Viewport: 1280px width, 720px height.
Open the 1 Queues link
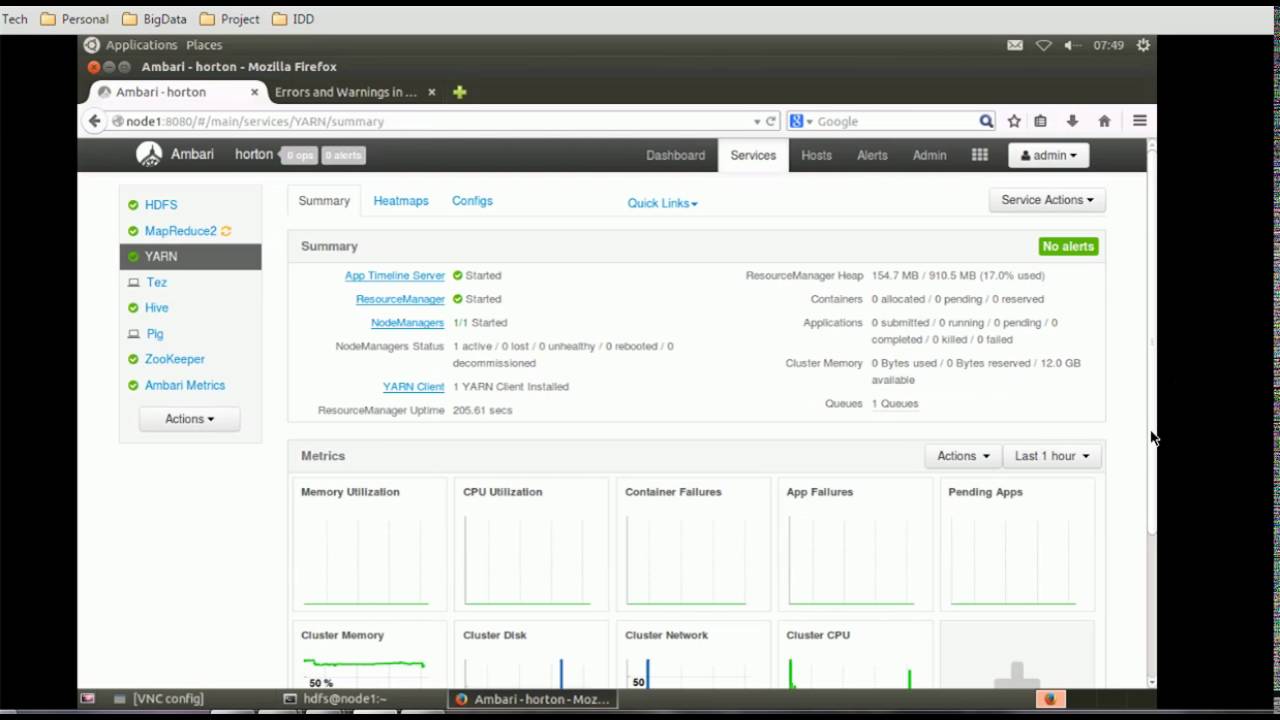click(895, 404)
